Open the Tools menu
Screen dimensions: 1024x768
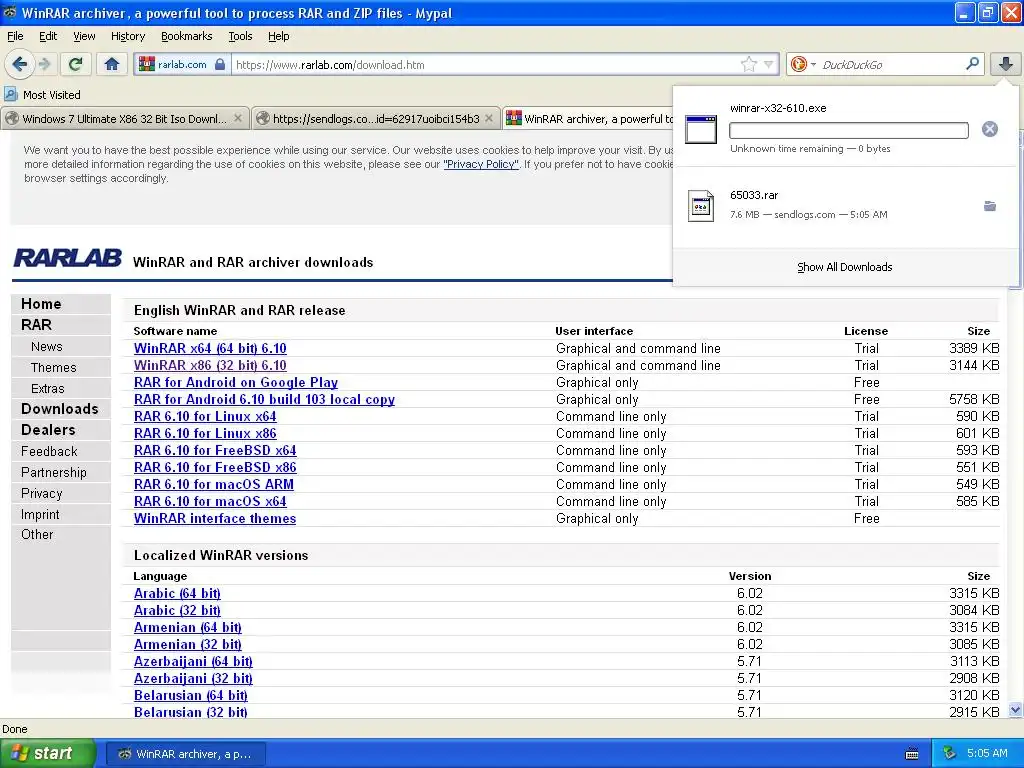click(240, 36)
